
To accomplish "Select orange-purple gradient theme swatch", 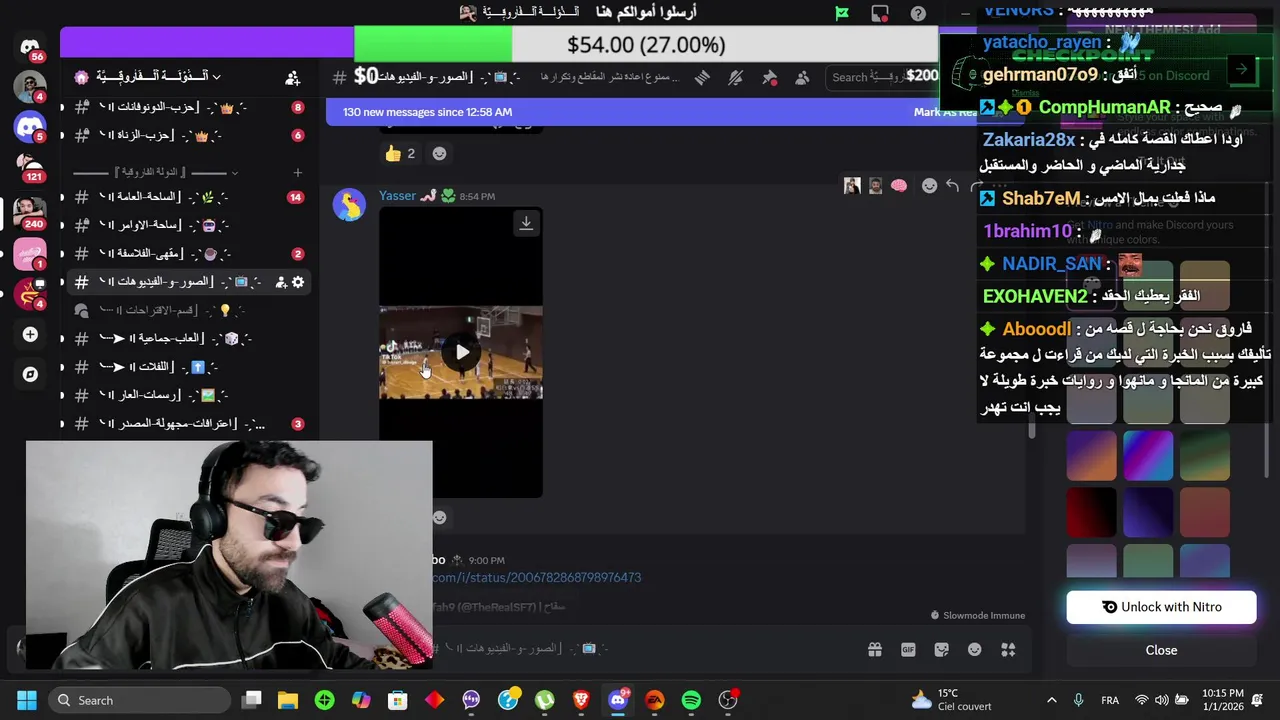I will point(1091,455).
